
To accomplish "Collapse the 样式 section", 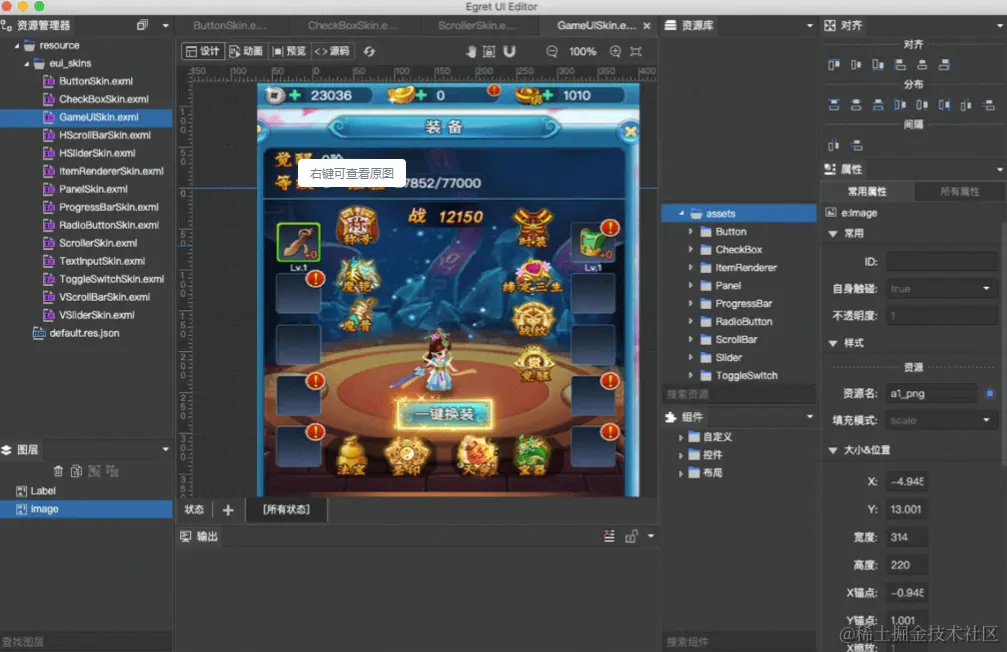I will [833, 343].
